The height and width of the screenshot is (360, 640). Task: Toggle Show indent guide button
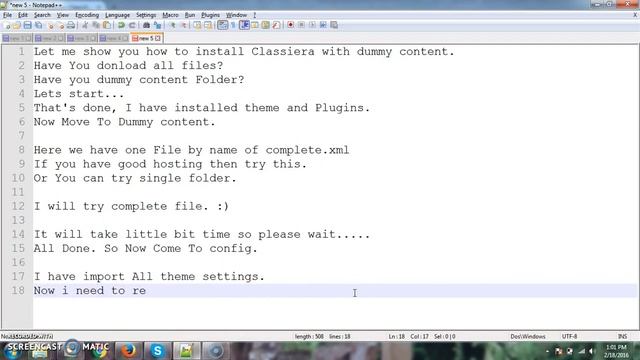coord(244,25)
